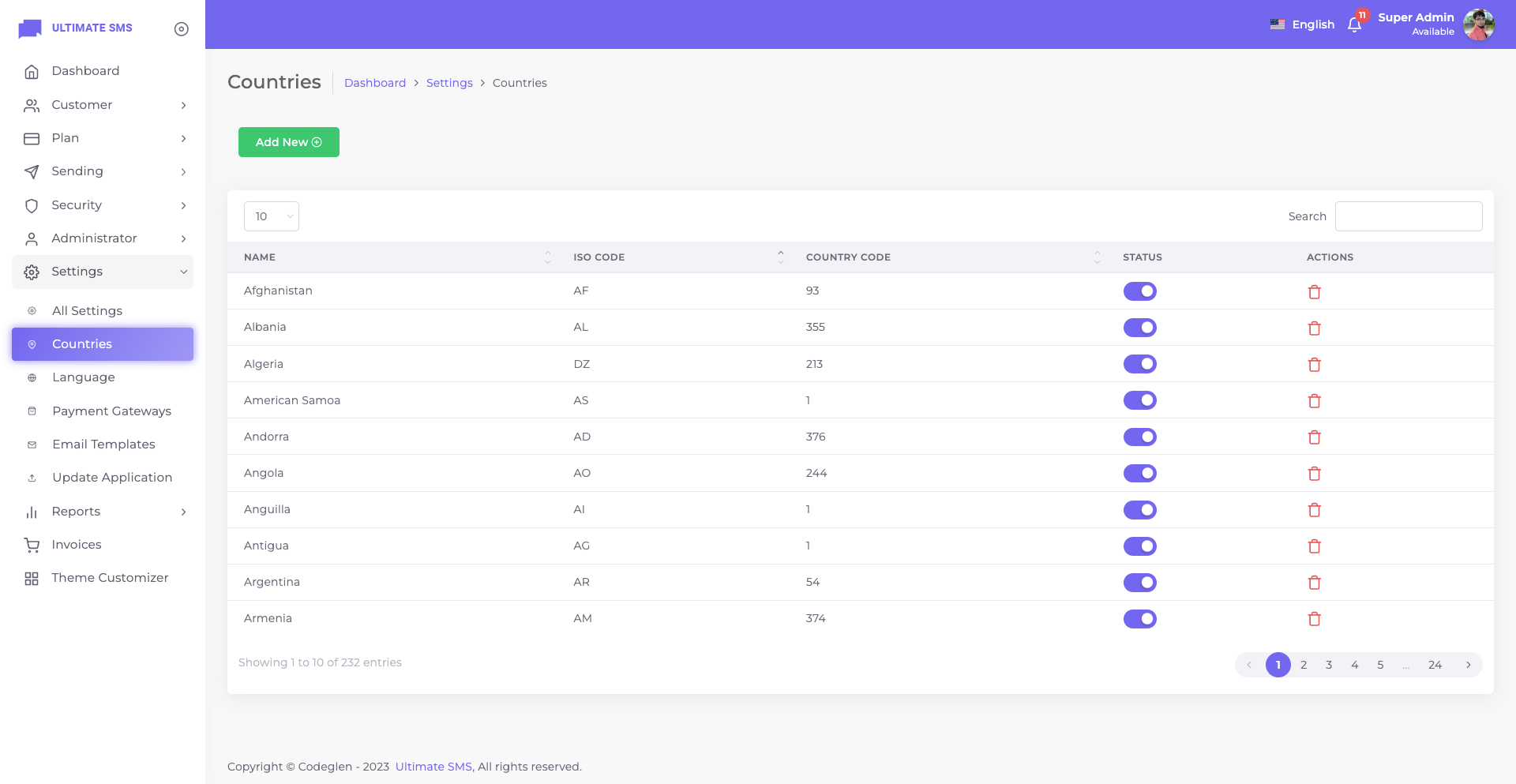1516x784 pixels.
Task: Go to page 3 of the table
Action: [1329, 665]
